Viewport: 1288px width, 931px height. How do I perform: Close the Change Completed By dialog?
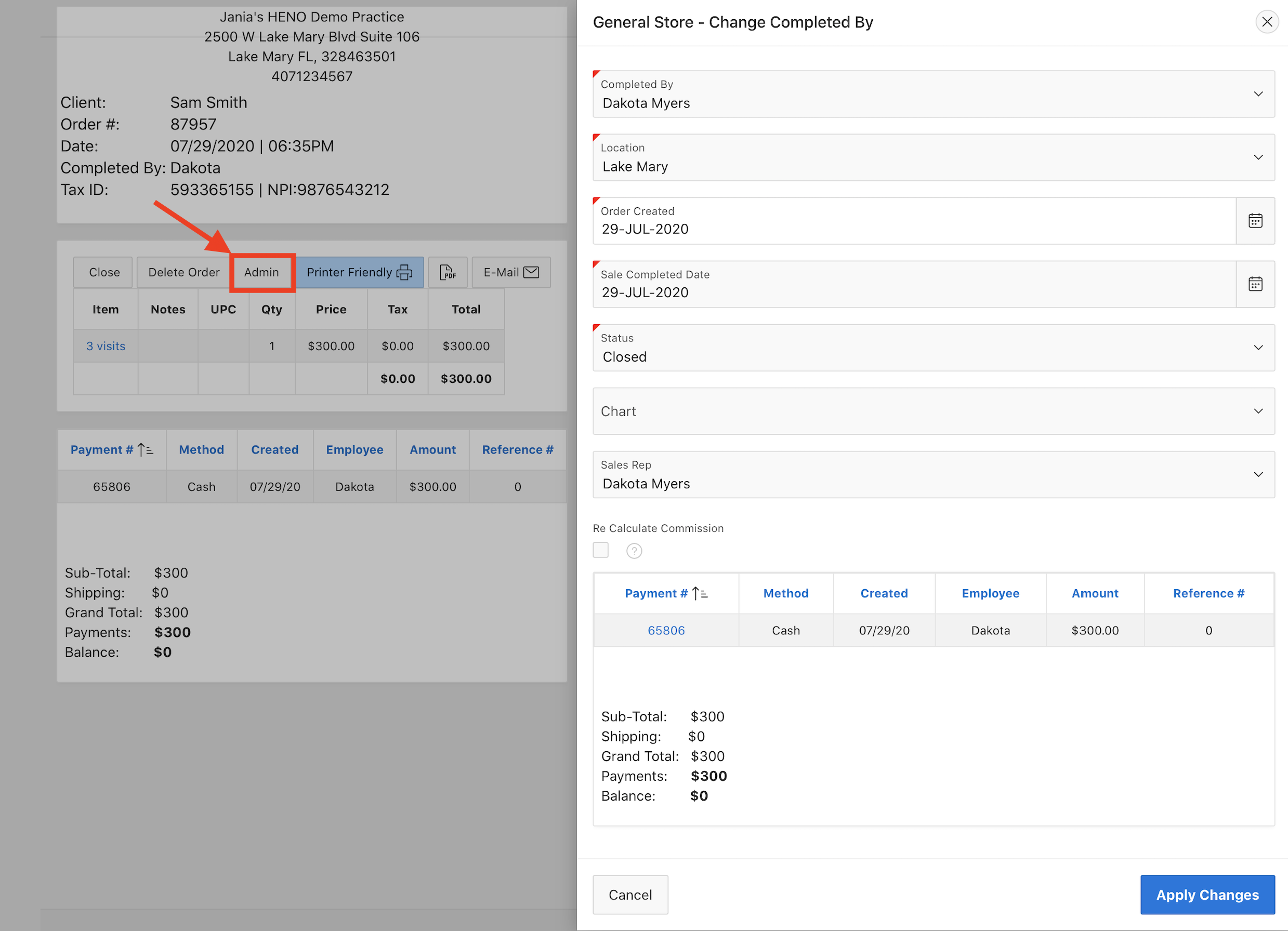coord(1266,22)
